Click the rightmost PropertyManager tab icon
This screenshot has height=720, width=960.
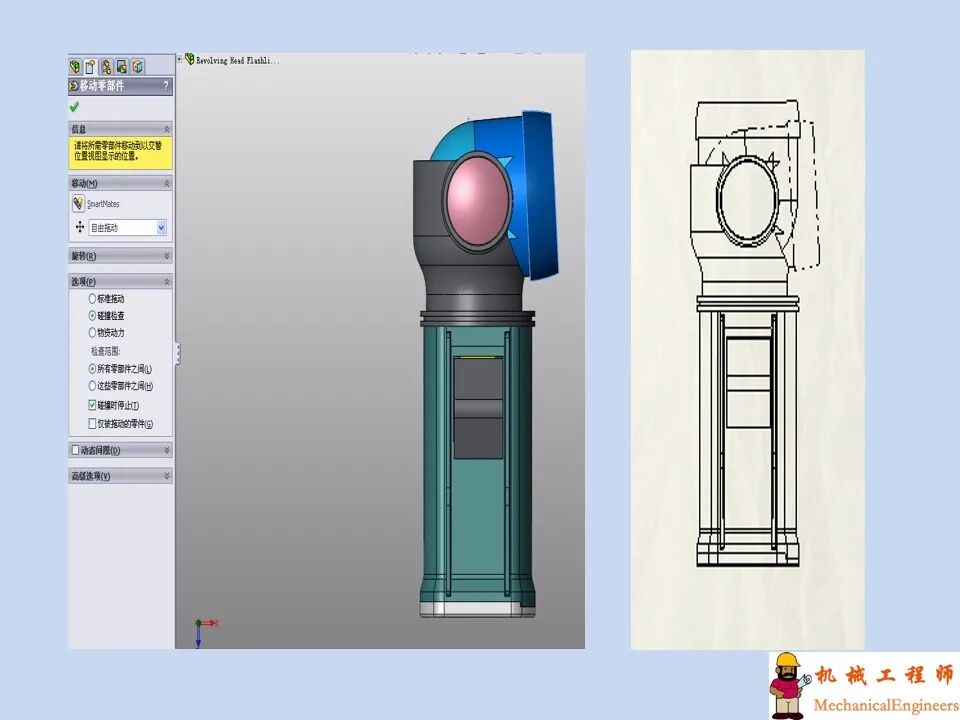(x=138, y=67)
